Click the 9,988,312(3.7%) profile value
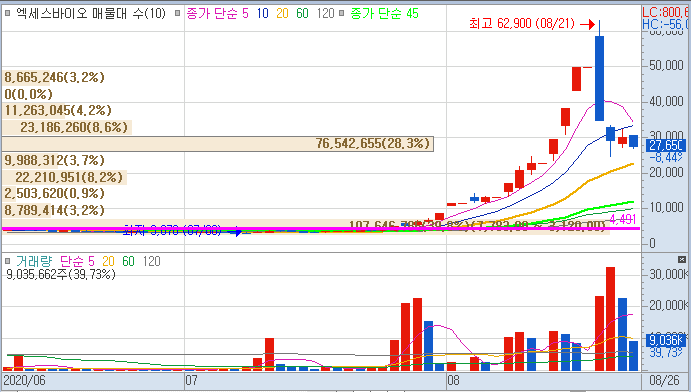This screenshot has width=691, height=392. coord(55,160)
